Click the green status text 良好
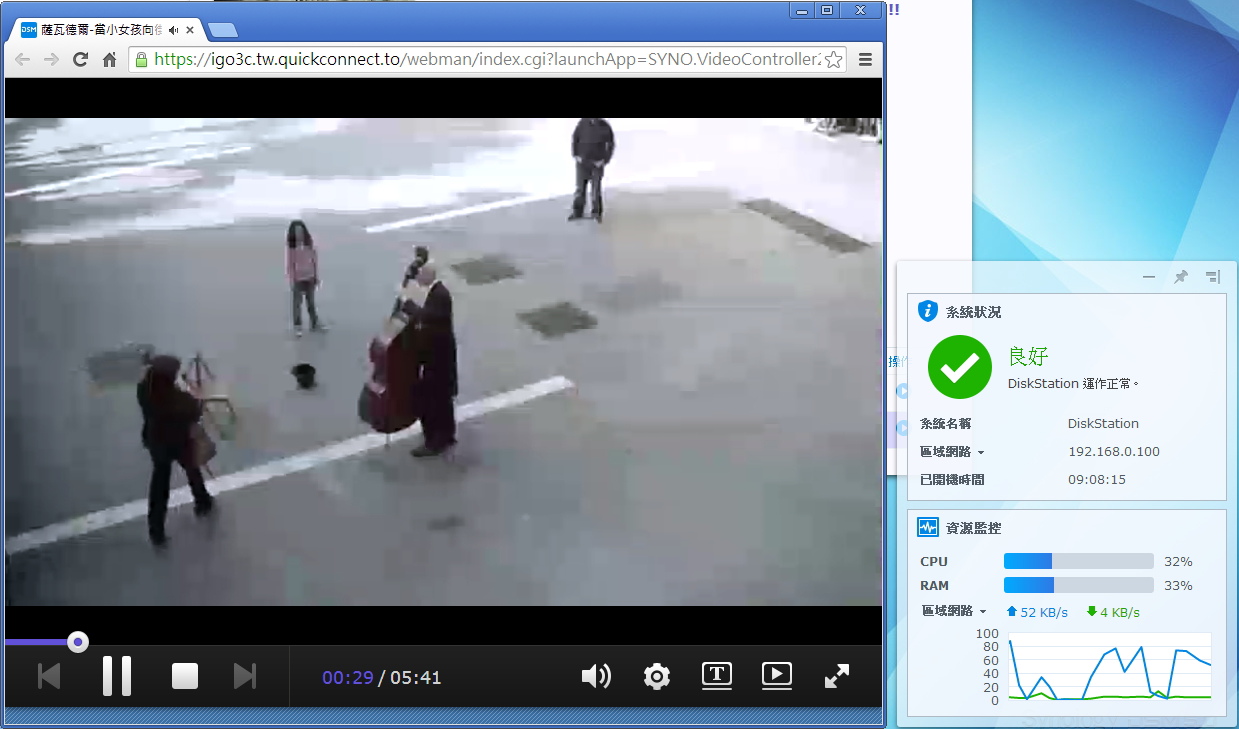The height and width of the screenshot is (729, 1239). [x=1028, y=356]
